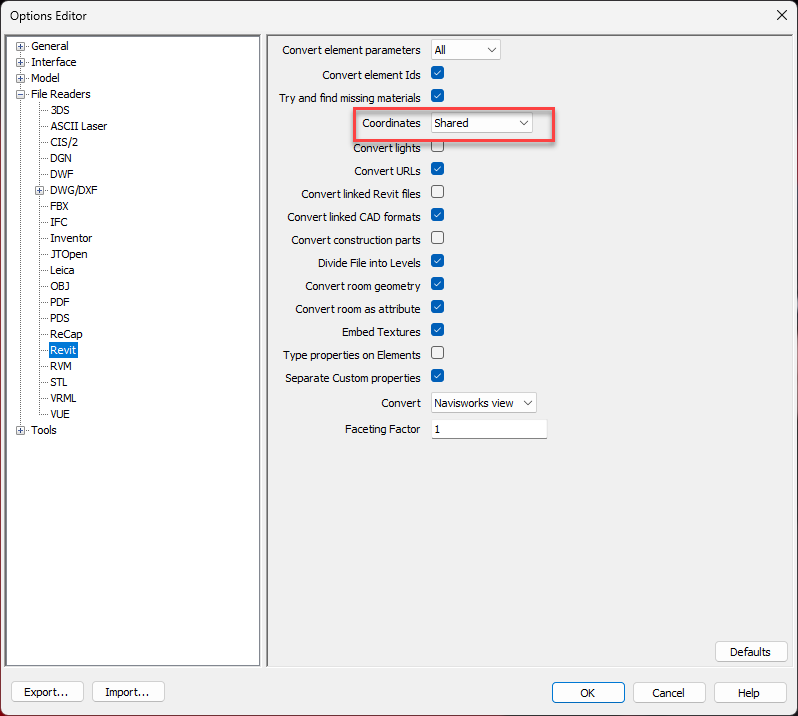798x716 pixels.
Task: Enable Convert lights checkbox
Action: 437,147
